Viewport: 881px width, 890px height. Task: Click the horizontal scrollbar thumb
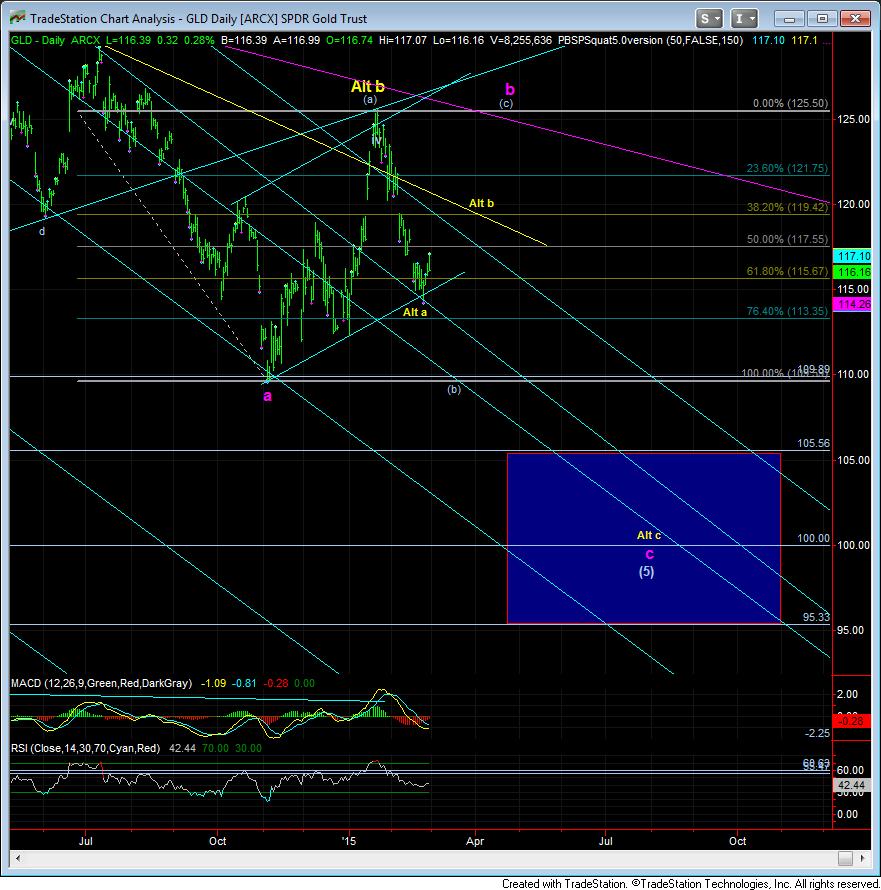click(845, 858)
